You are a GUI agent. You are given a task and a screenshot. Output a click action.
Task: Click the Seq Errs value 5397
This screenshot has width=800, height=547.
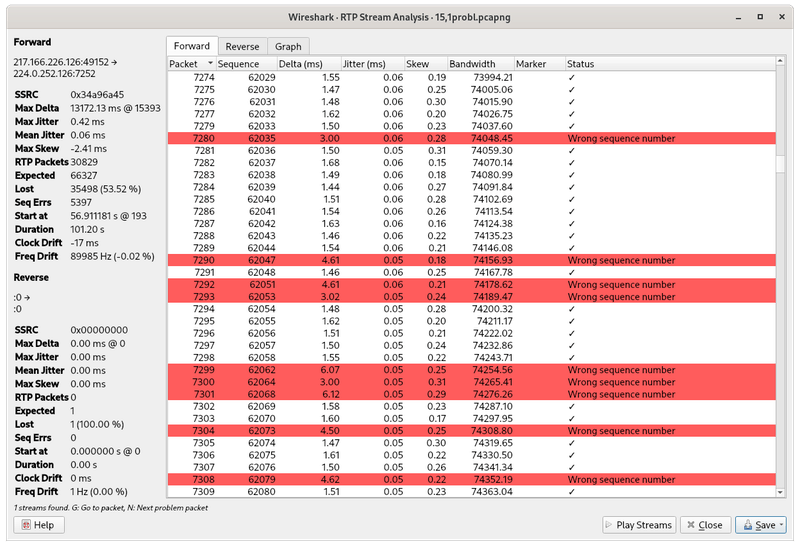tap(81, 203)
